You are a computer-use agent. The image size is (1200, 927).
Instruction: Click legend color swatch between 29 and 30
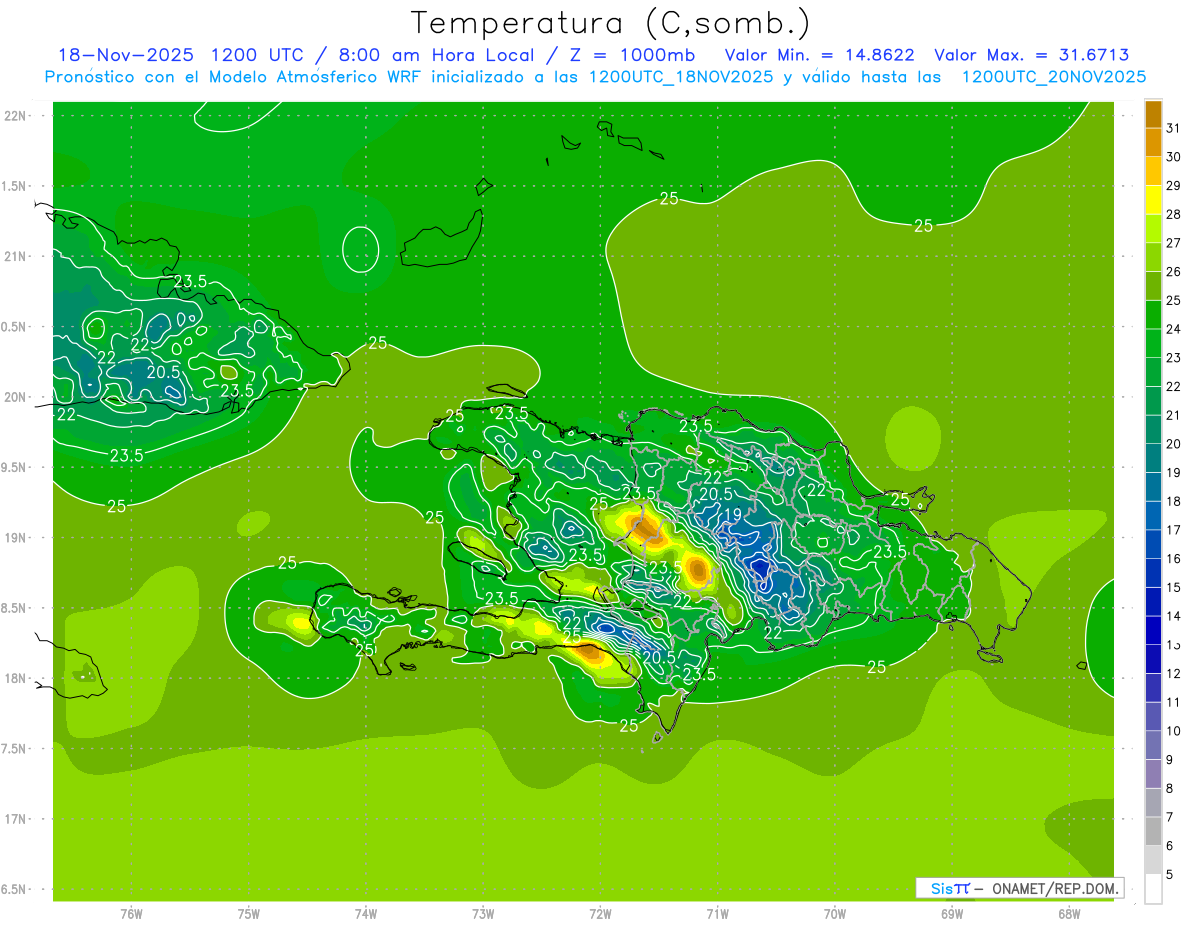point(1153,171)
